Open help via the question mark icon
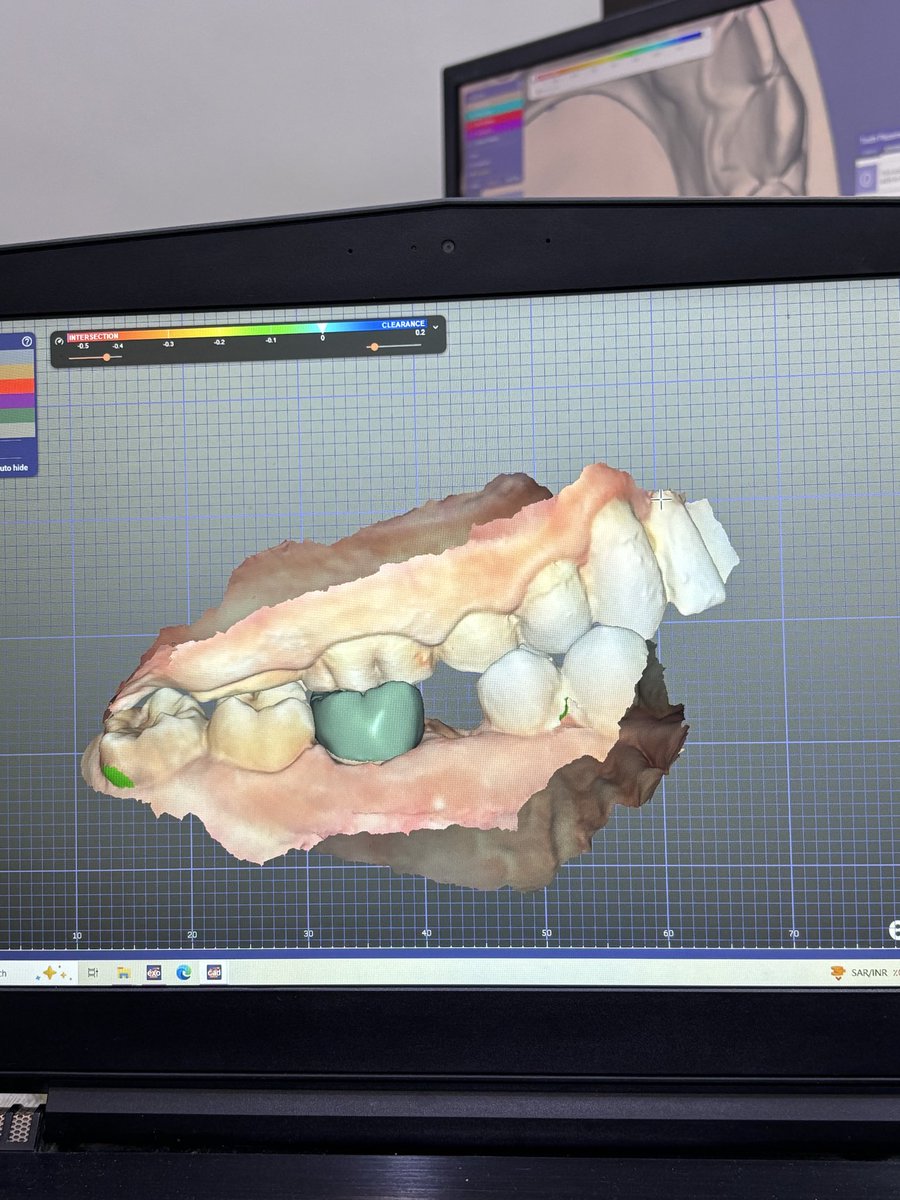Image resolution: width=900 pixels, height=1200 pixels. [x=27, y=341]
